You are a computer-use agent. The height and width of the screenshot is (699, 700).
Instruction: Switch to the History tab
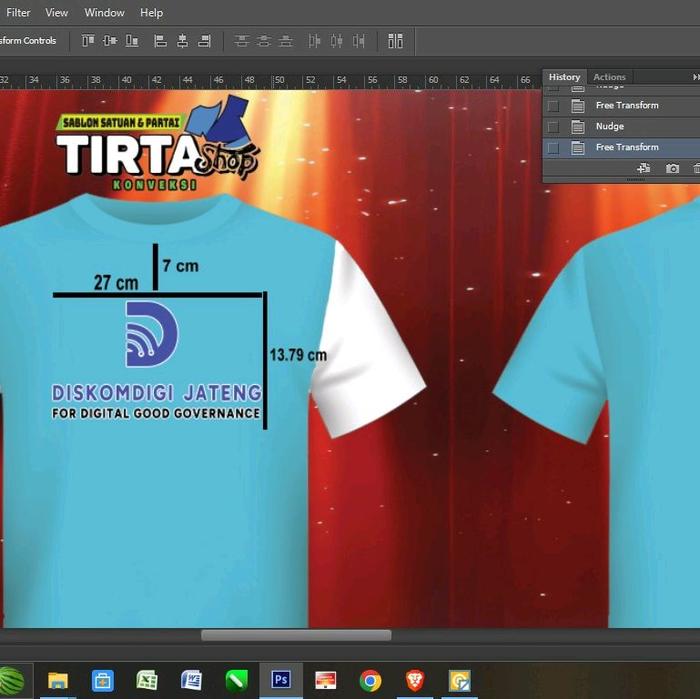tap(564, 77)
